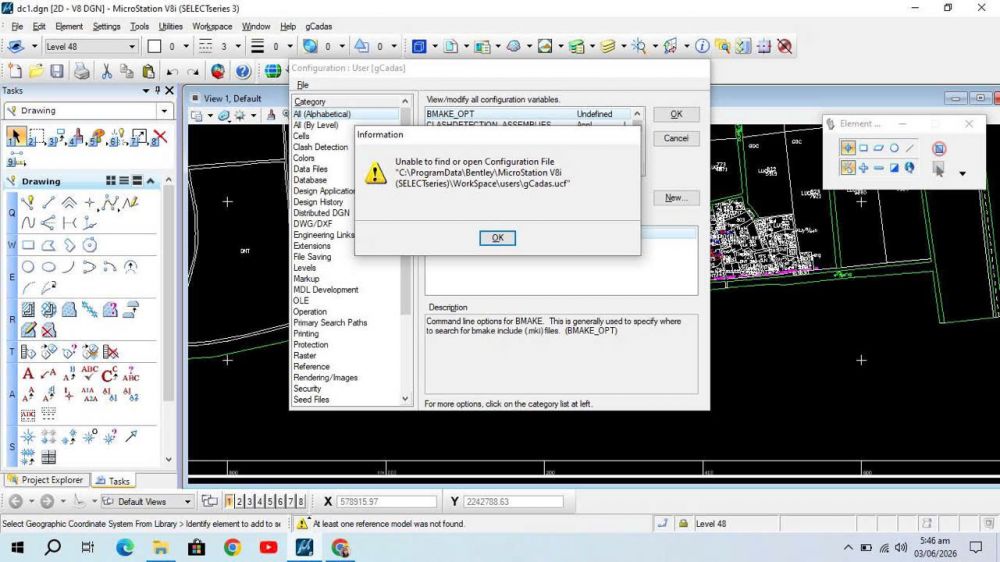Viewport: 1000px width, 562px height.
Task: Open Windows Start menu
Action: [17, 547]
